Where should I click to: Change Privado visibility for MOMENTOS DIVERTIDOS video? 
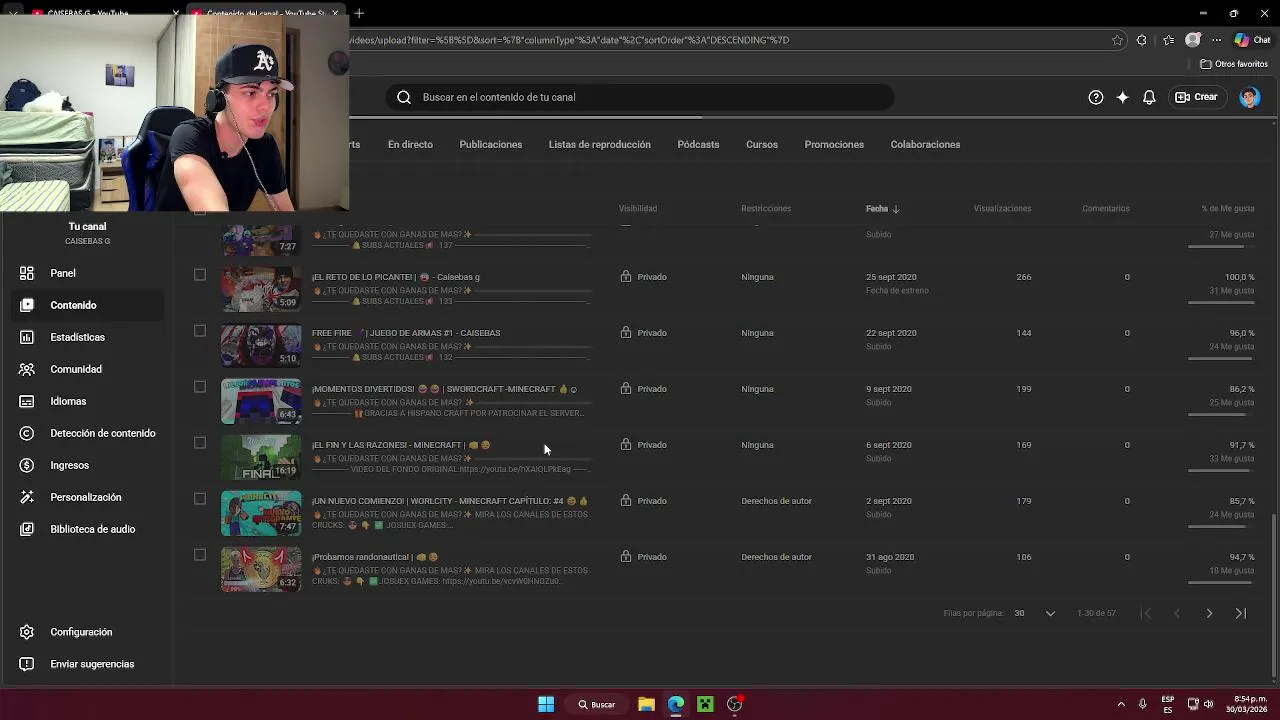641,389
